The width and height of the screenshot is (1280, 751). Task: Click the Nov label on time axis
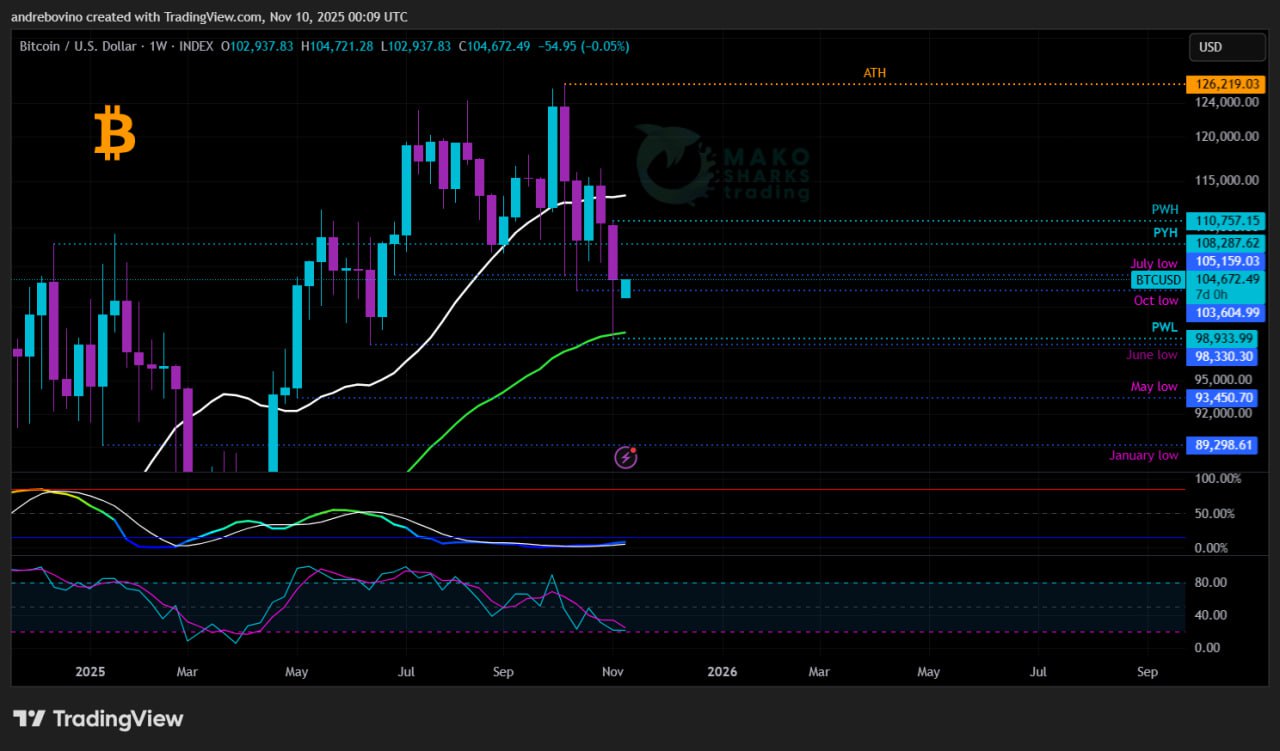(x=614, y=672)
